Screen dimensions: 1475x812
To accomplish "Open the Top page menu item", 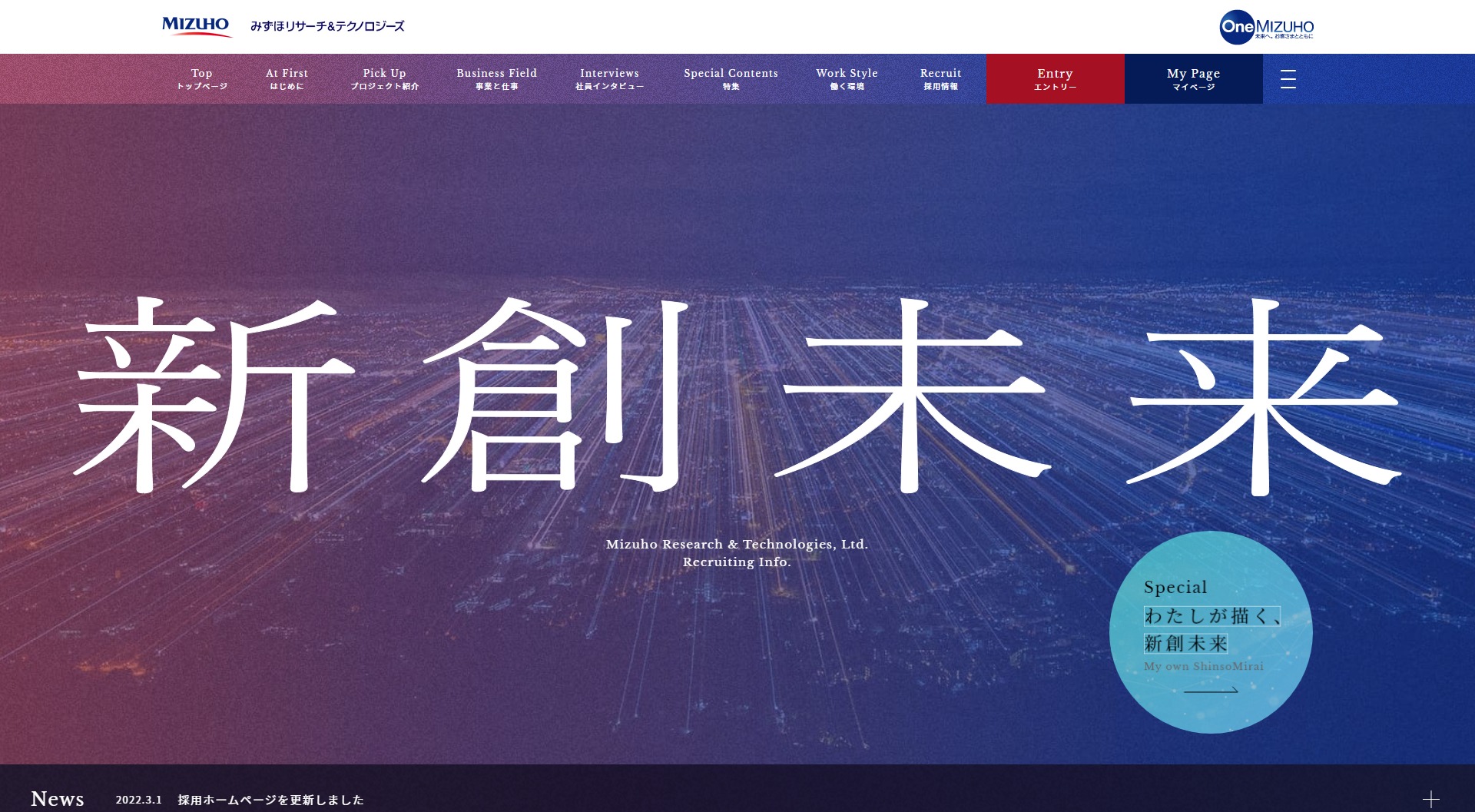I will 202,79.
